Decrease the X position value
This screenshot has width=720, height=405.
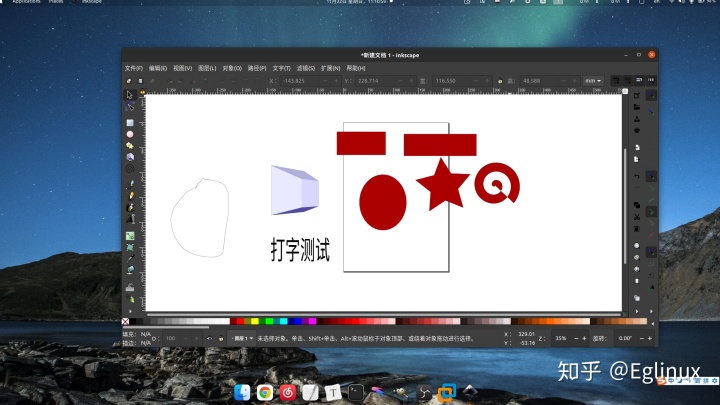click(x=325, y=81)
